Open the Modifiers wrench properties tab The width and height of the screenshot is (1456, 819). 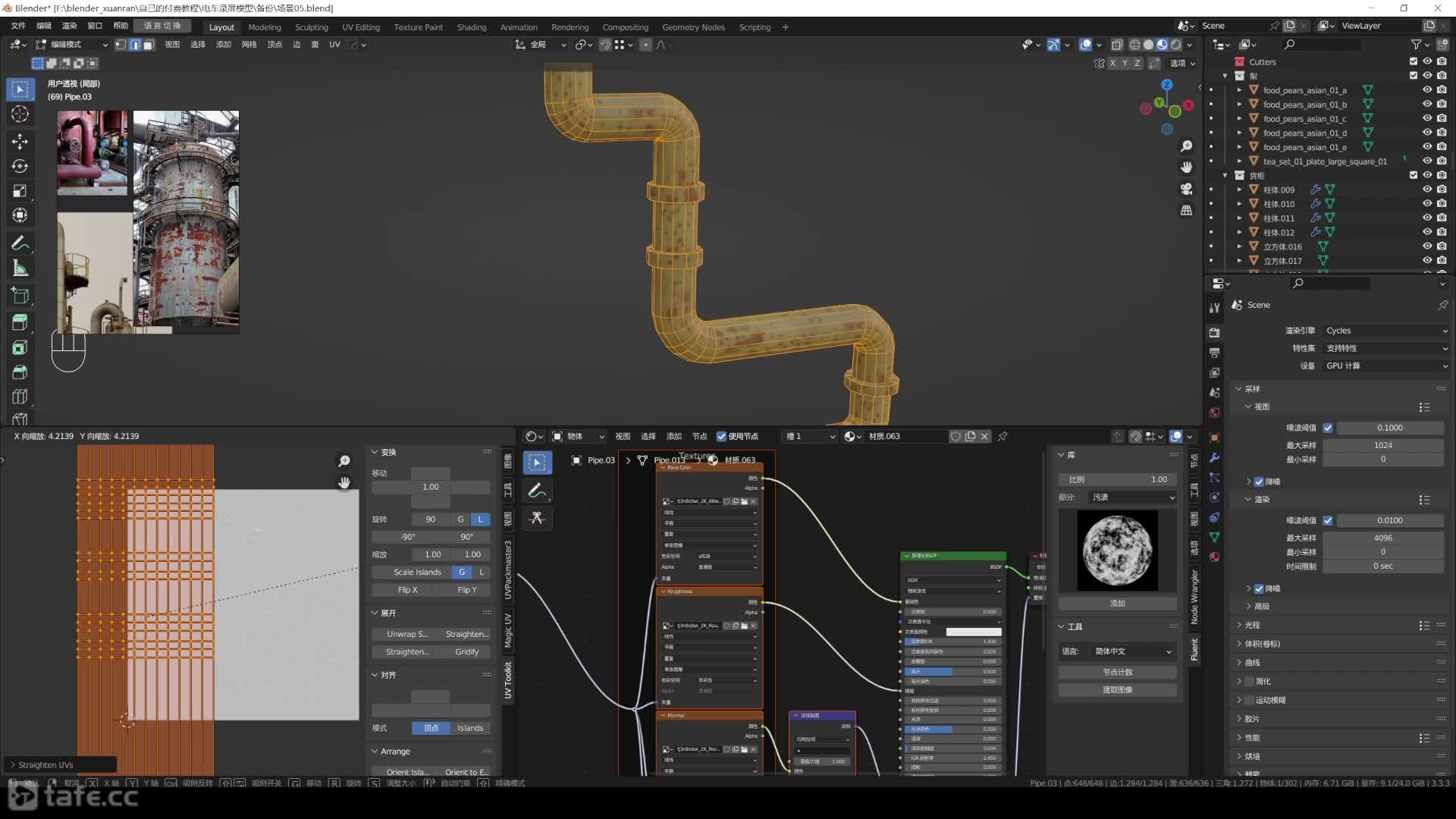coord(1214,457)
